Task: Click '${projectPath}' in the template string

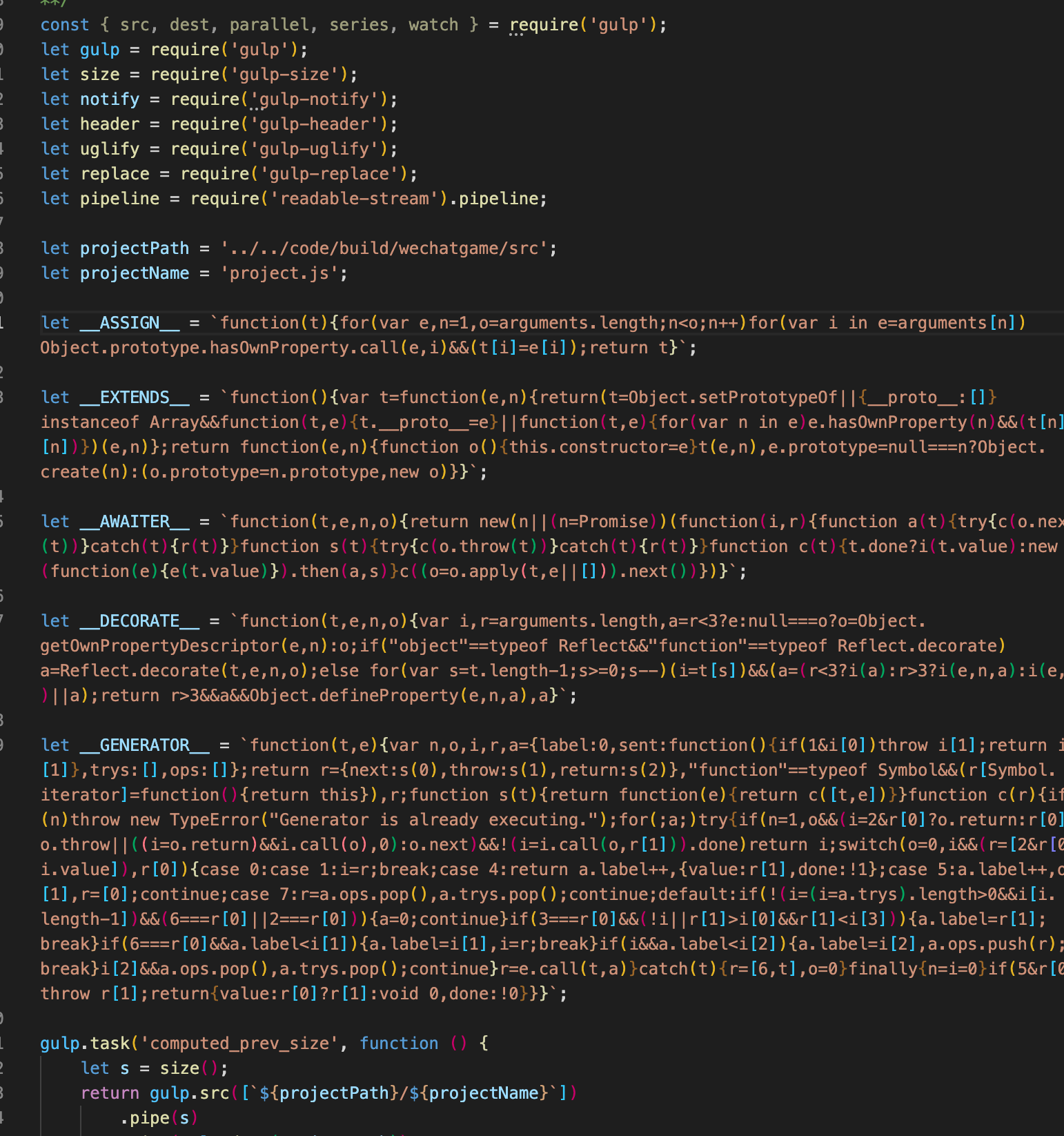Action: coord(329,1093)
